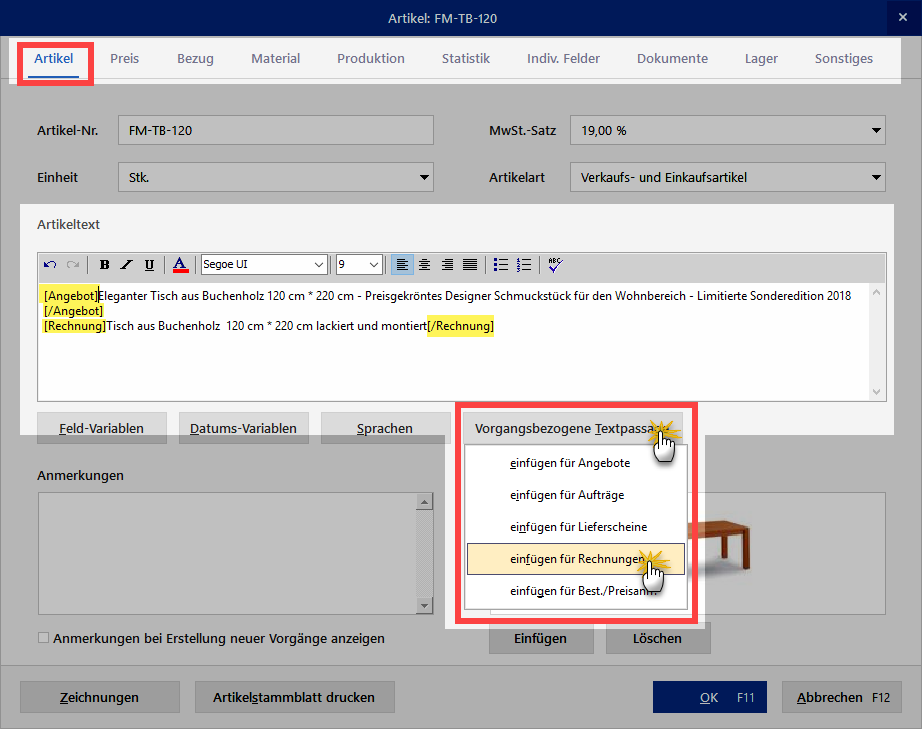Open Zeichnungen
Image resolution: width=922 pixels, height=729 pixels.
[x=100, y=697]
